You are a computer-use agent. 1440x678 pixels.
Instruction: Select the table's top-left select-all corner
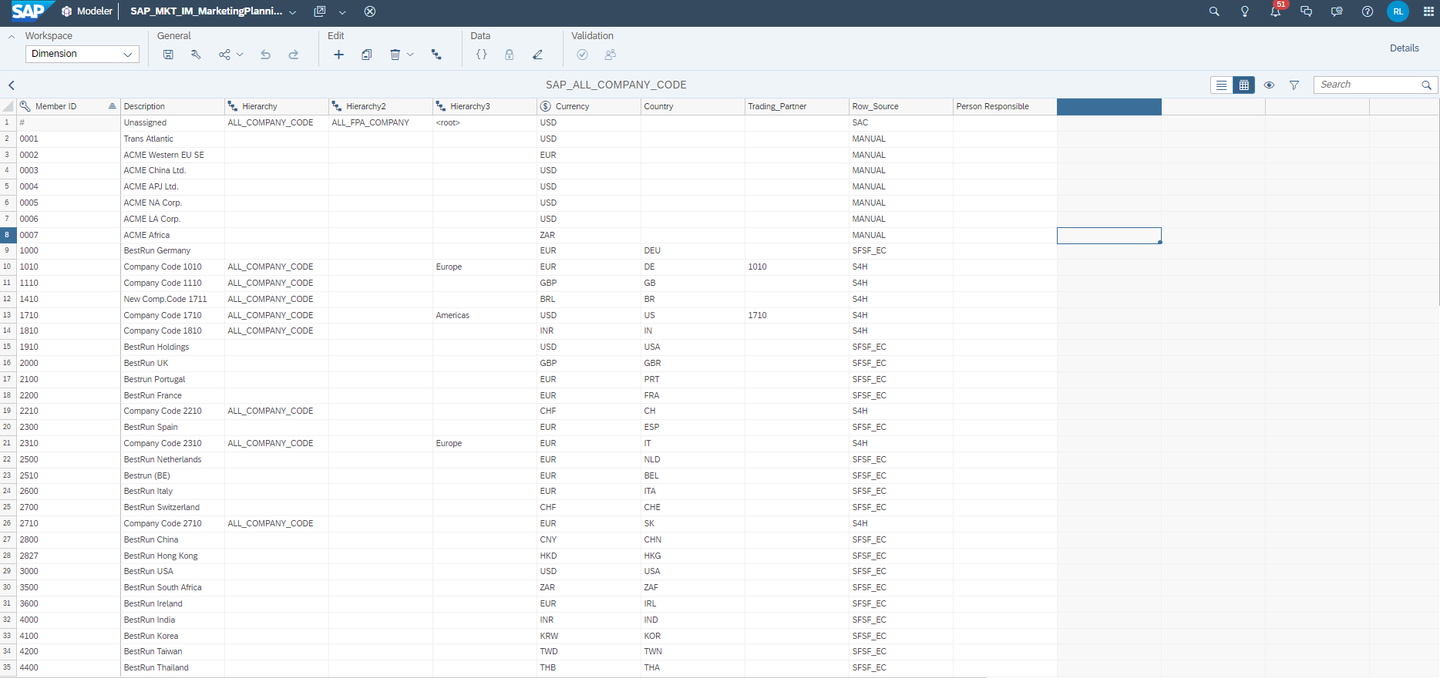click(8, 106)
